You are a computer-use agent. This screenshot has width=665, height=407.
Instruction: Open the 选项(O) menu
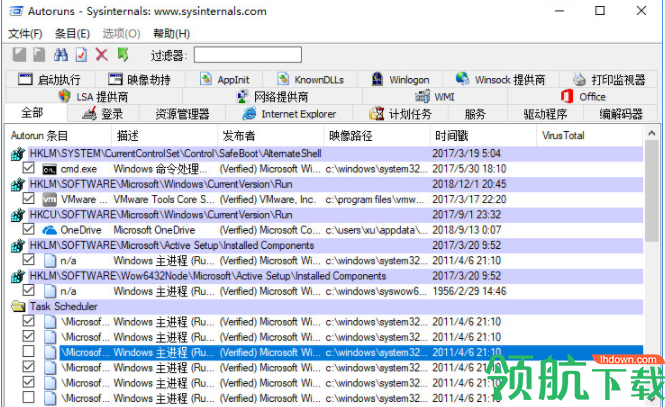121,33
